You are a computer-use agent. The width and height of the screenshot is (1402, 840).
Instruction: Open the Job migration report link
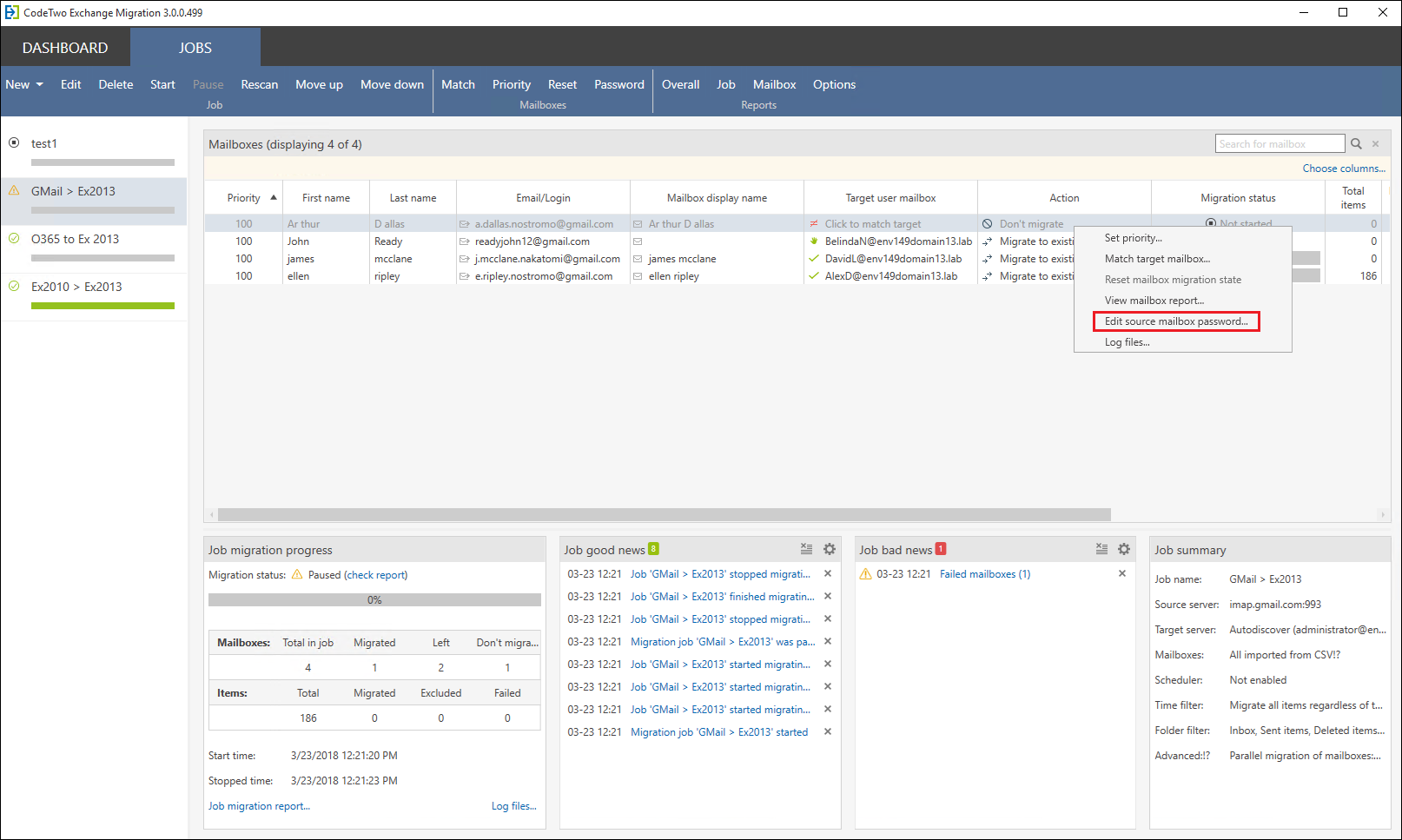258,806
